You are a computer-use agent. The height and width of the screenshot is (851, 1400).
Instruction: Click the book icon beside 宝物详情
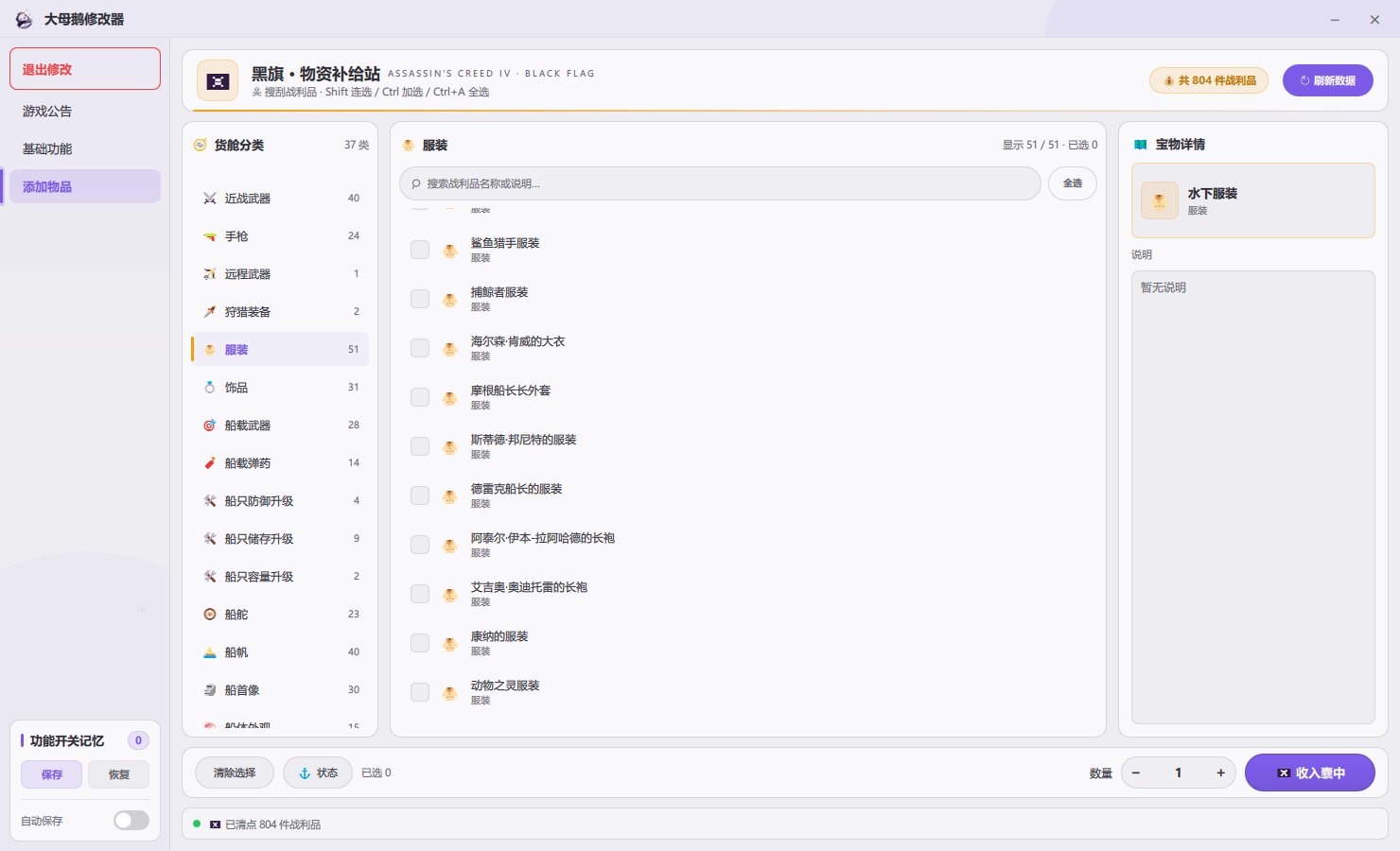1141,145
